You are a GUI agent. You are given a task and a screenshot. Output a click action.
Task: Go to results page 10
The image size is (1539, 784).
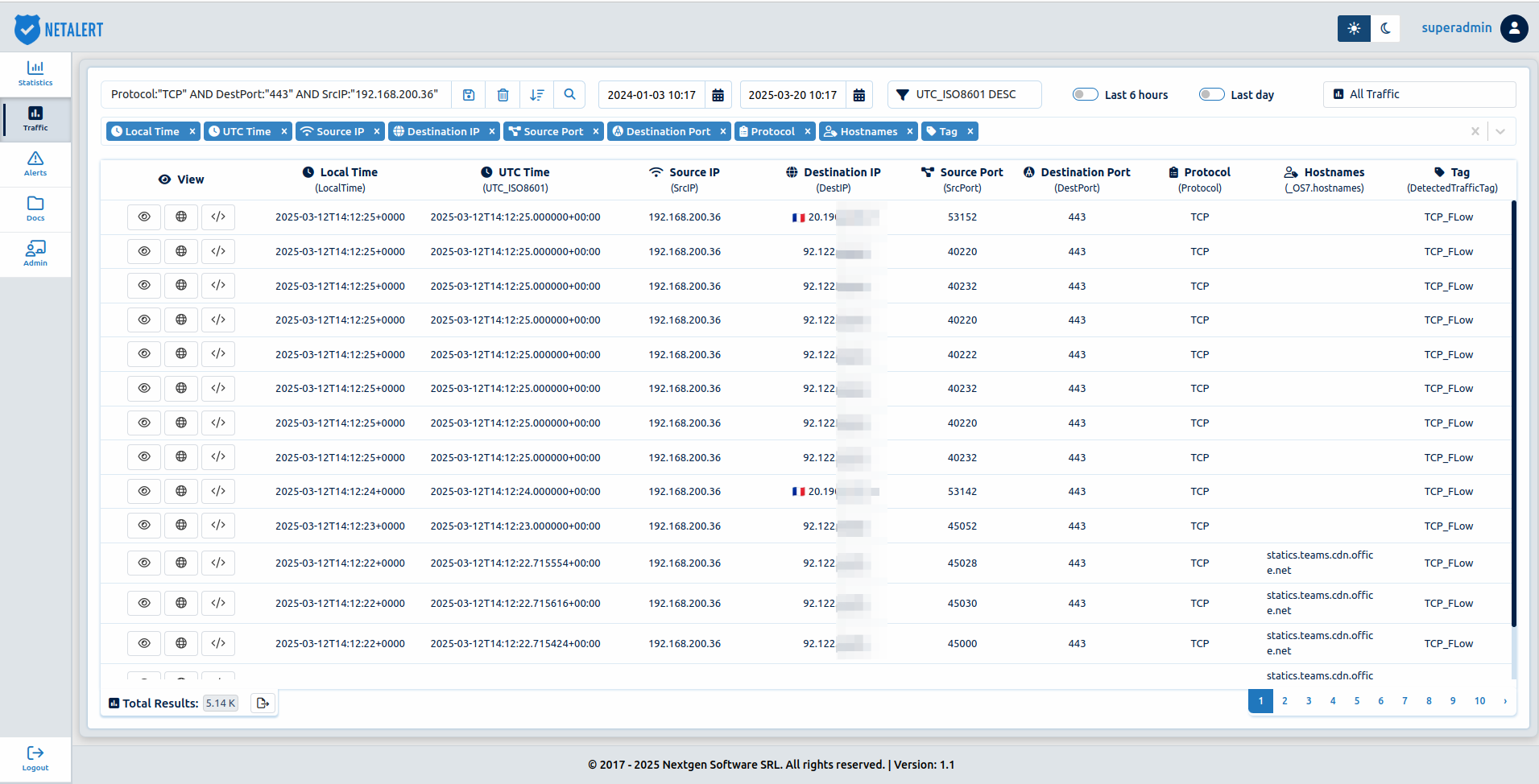[1479, 701]
